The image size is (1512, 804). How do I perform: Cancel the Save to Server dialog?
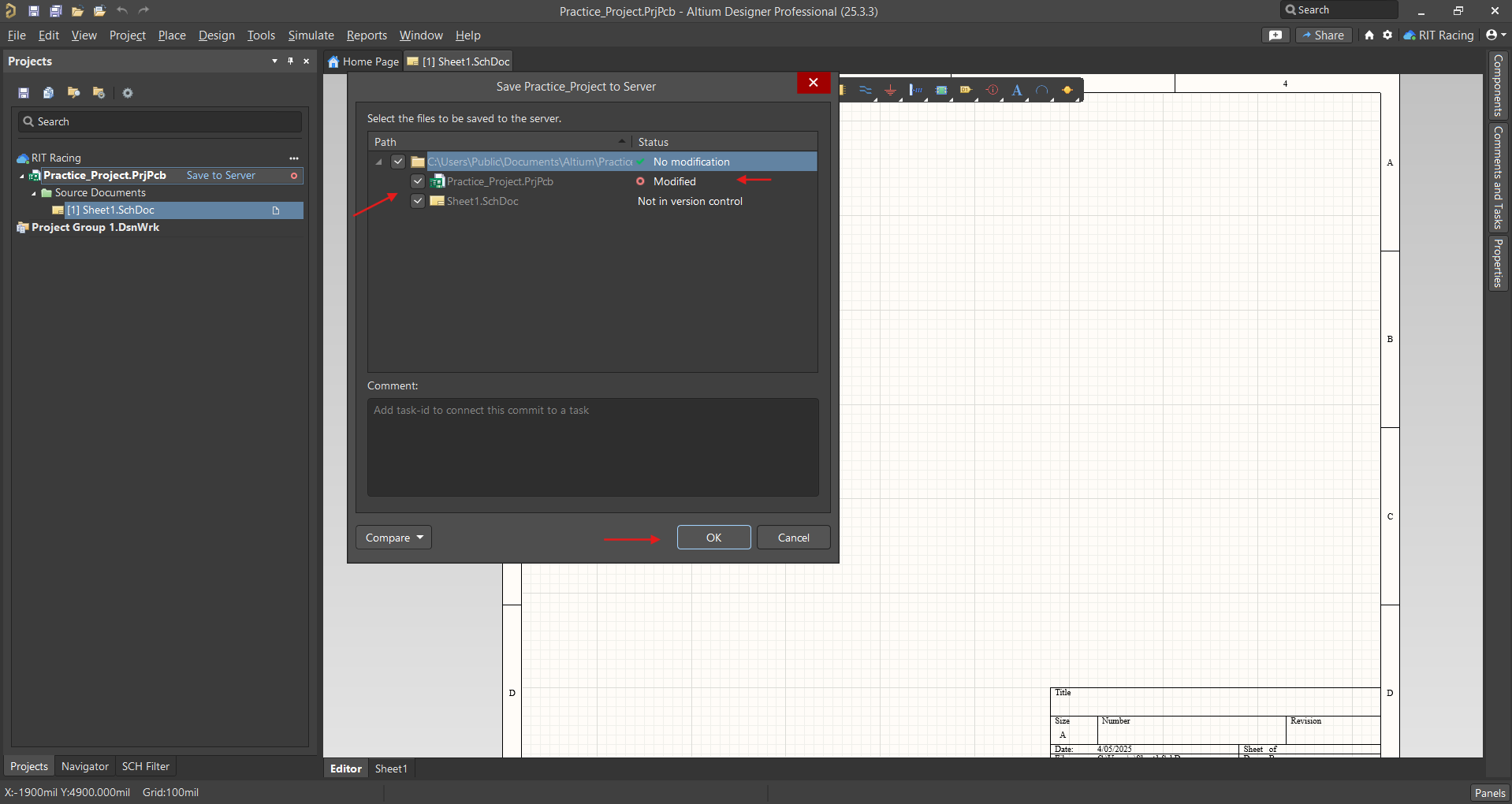click(794, 538)
